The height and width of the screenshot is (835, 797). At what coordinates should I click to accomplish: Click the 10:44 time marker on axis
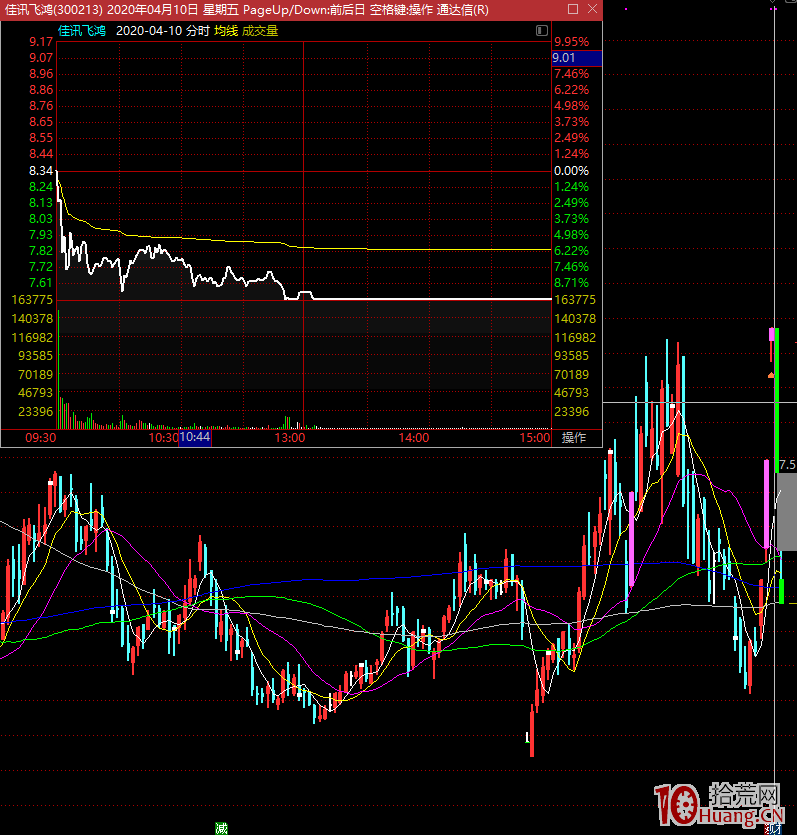click(195, 438)
